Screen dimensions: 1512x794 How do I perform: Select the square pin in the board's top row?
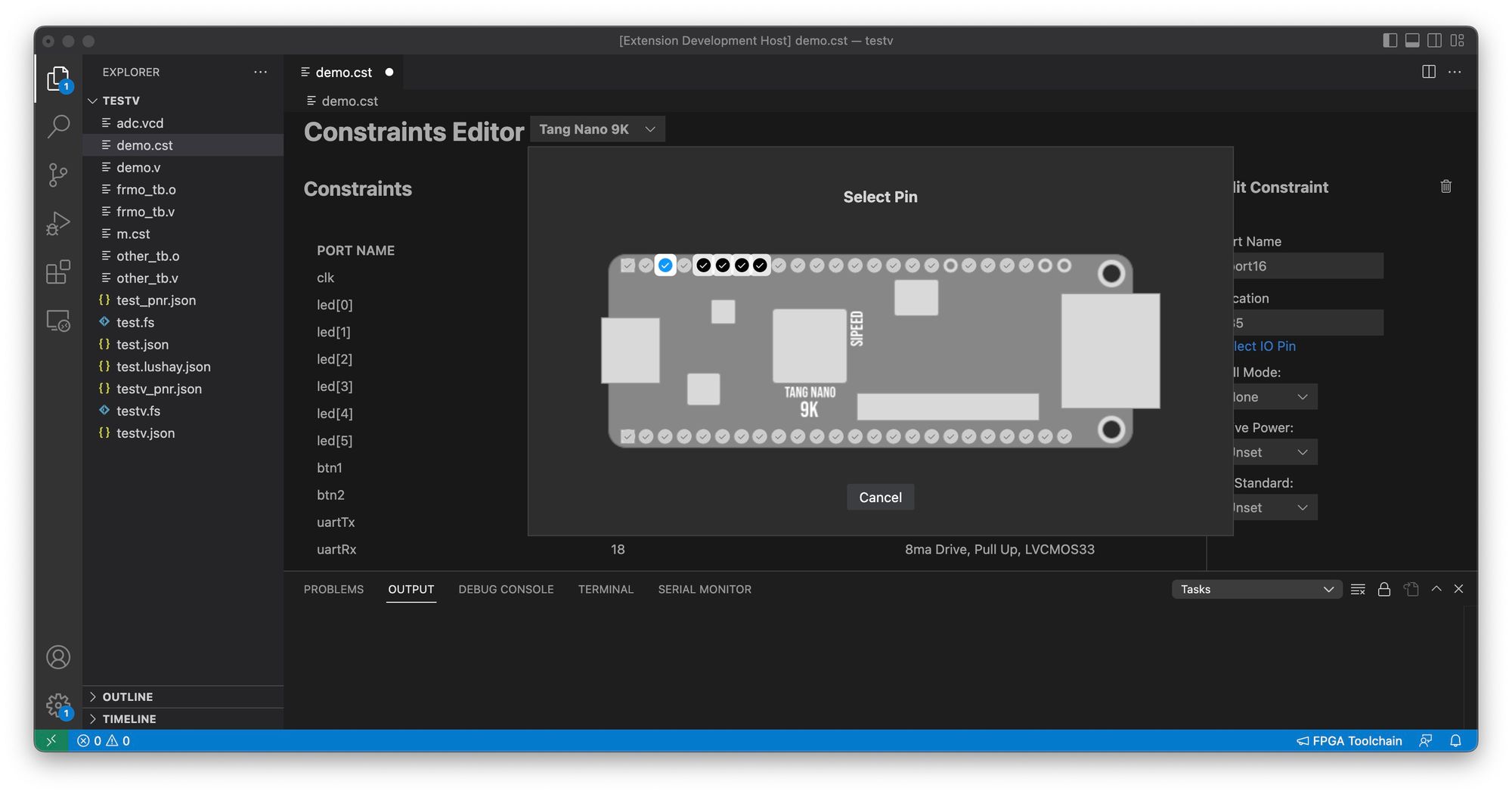[x=627, y=265]
